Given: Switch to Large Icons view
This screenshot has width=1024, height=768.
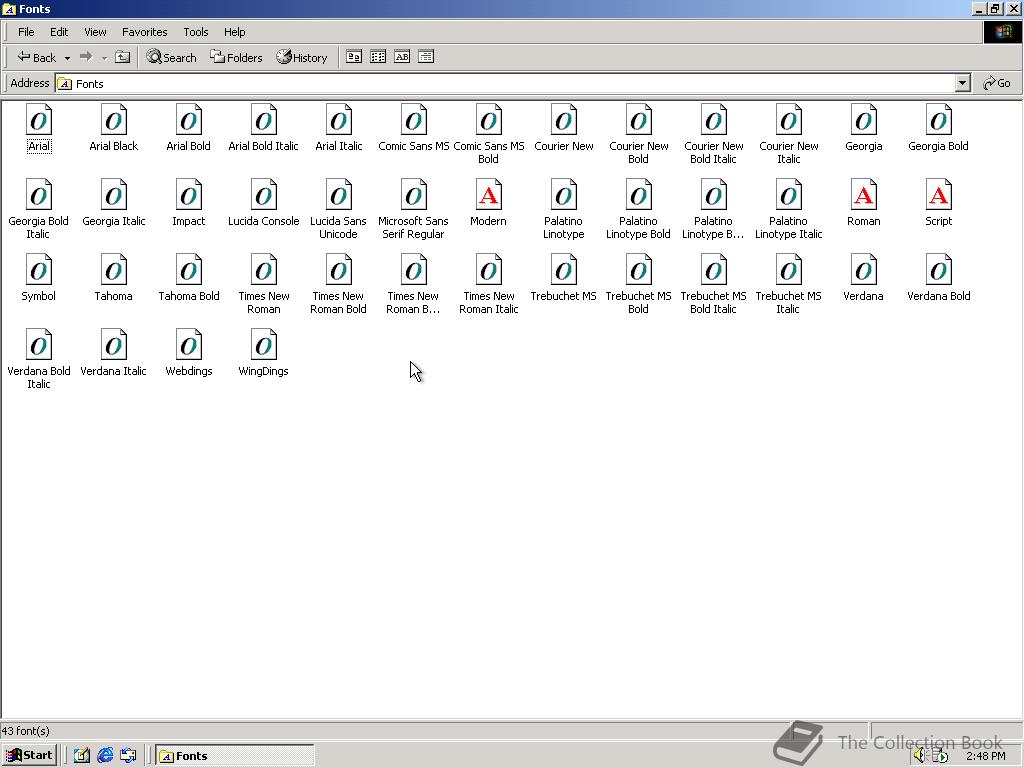Looking at the screenshot, I should coord(353,57).
